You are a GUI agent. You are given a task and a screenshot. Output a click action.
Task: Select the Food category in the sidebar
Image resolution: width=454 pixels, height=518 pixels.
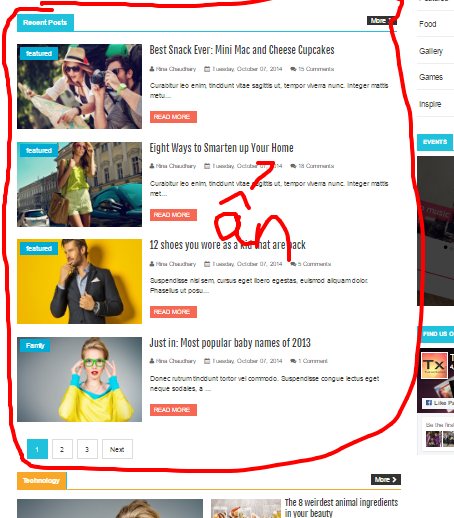pyautogui.click(x=428, y=24)
